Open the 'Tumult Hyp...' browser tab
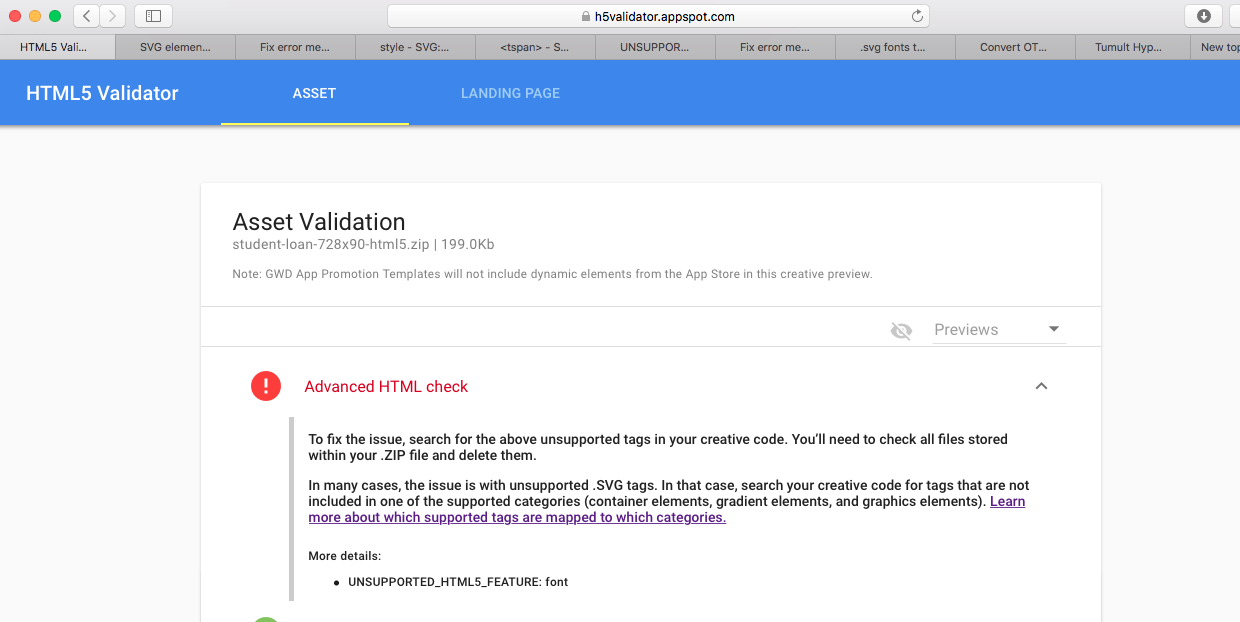 click(x=1127, y=47)
